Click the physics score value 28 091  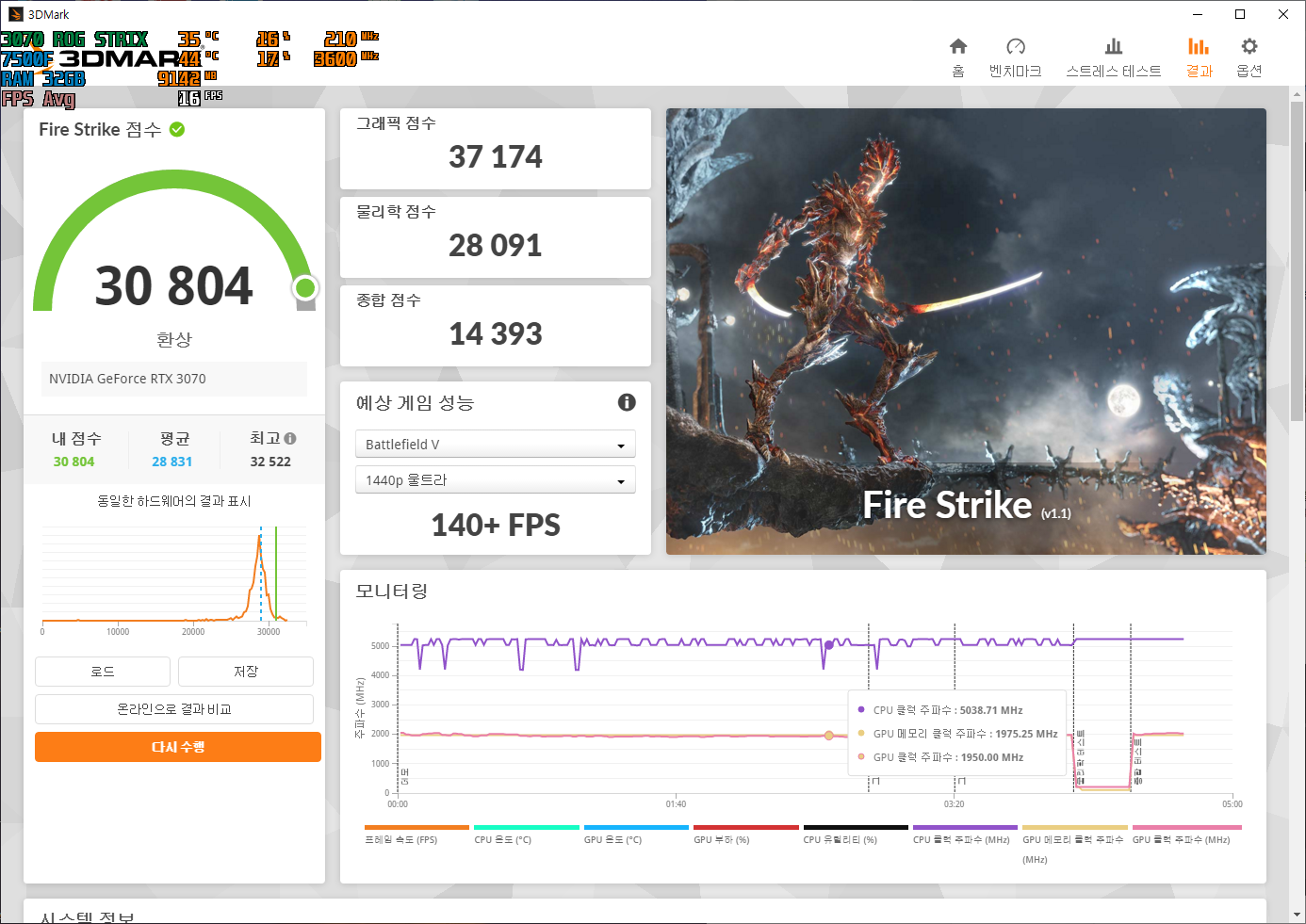pos(496,245)
